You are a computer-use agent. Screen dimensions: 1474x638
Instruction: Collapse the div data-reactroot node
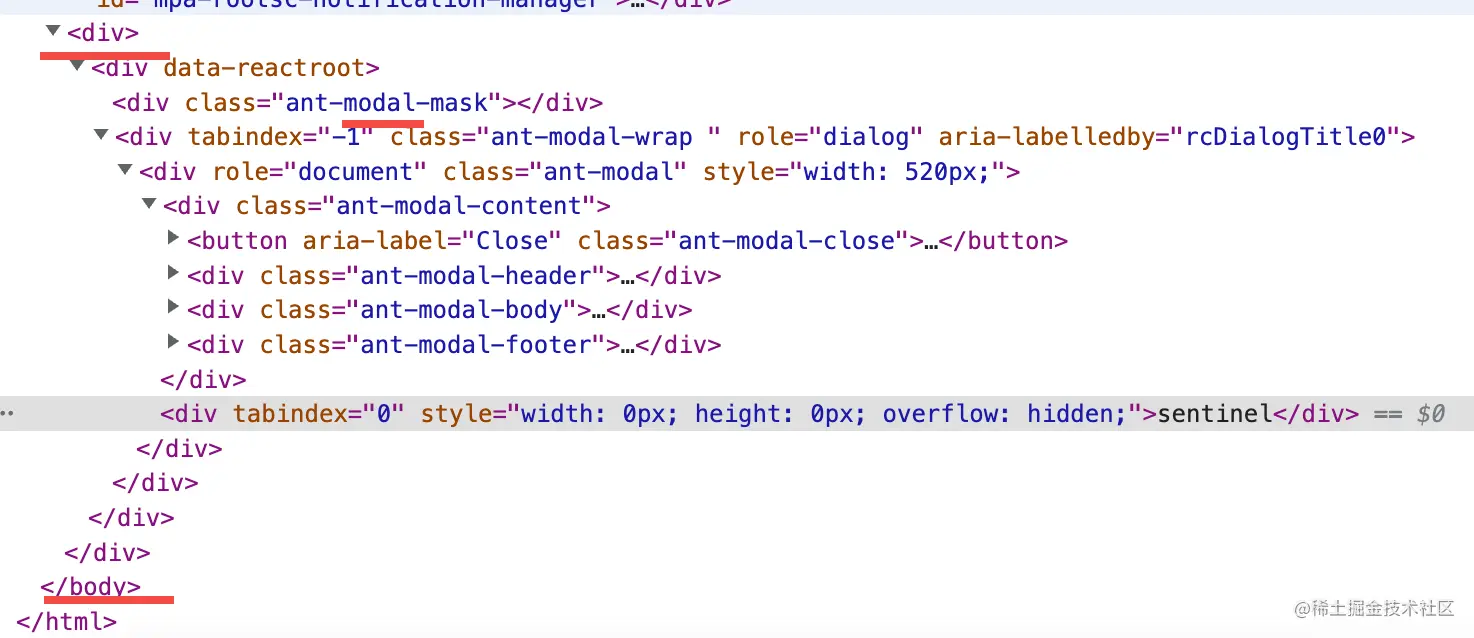(x=77, y=66)
